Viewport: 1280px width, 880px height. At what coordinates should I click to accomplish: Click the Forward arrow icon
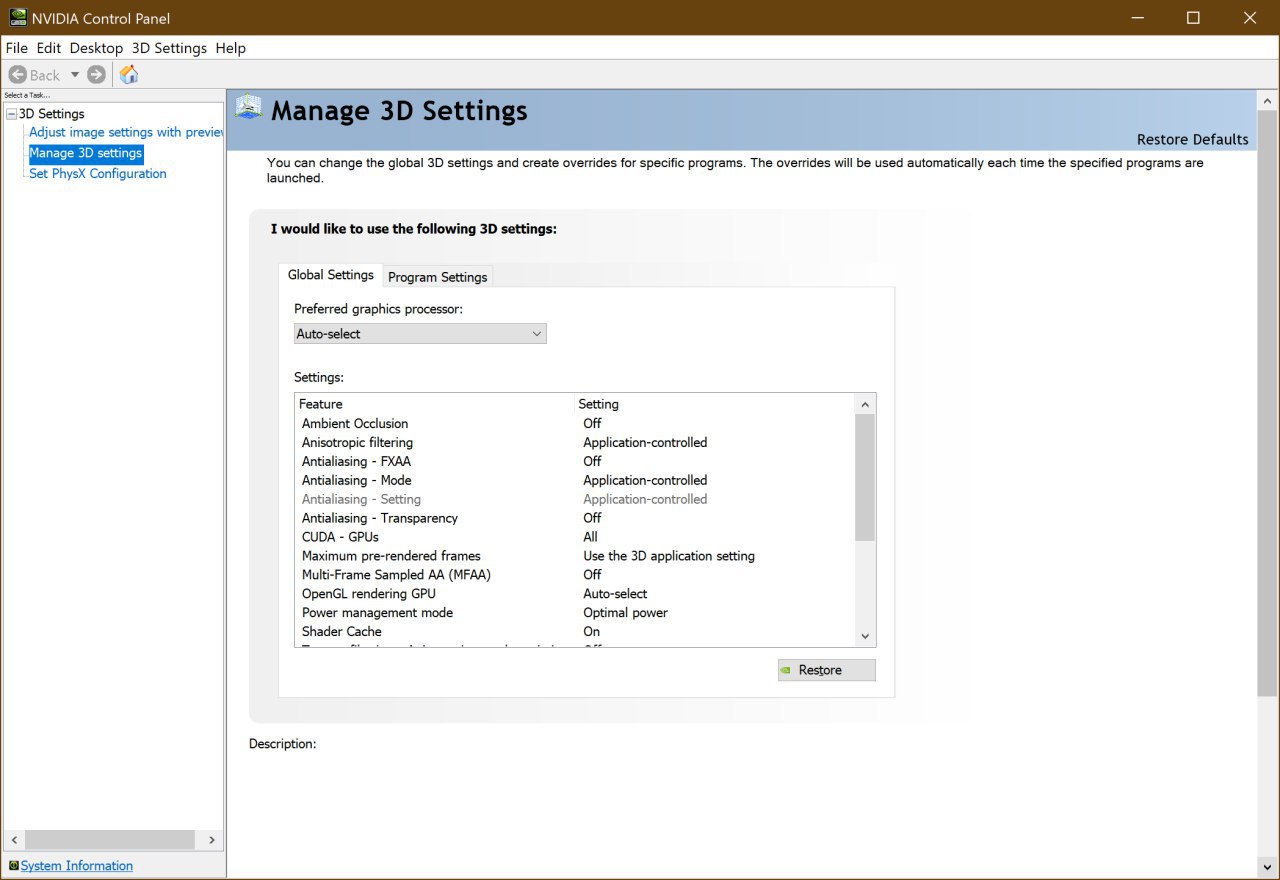96,75
